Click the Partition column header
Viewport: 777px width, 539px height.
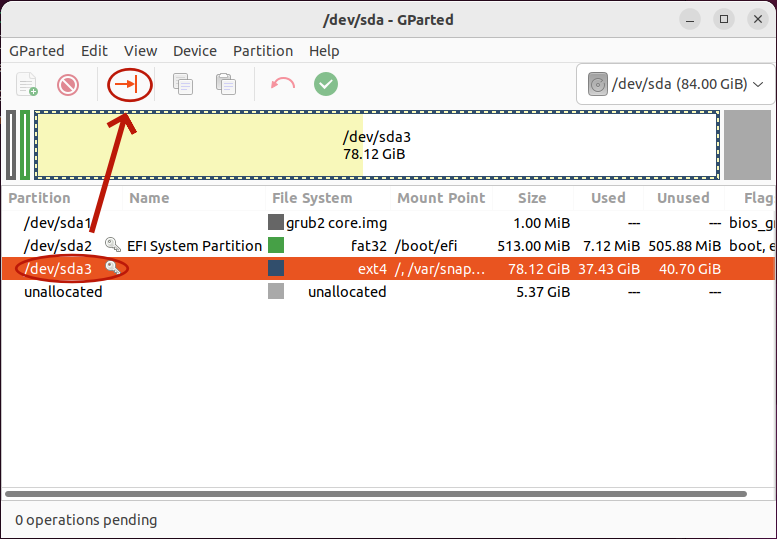(40, 198)
